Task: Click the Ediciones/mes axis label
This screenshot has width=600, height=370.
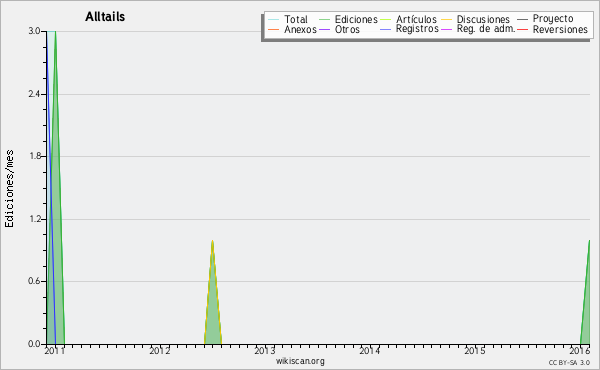Action: [x=9, y=189]
